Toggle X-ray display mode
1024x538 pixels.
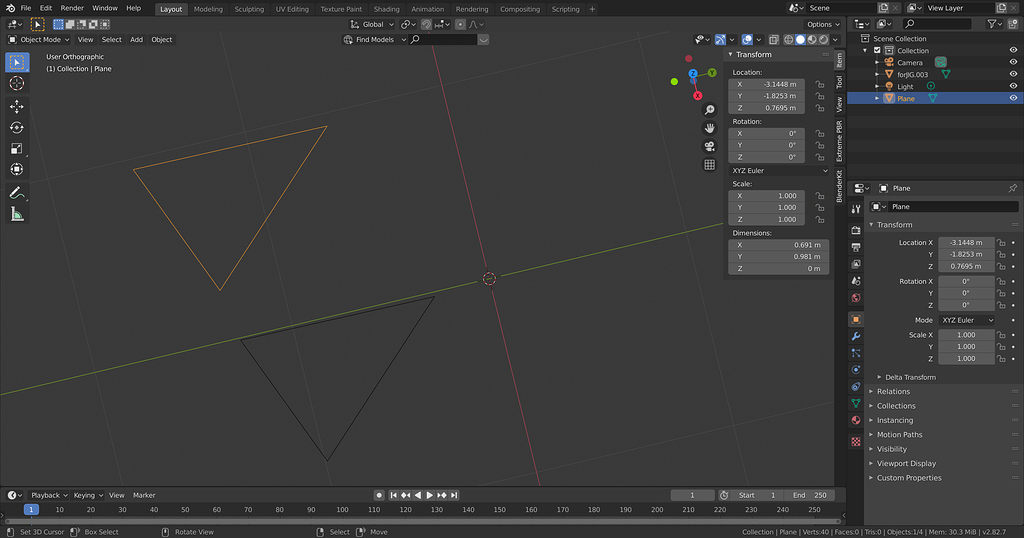tap(773, 40)
